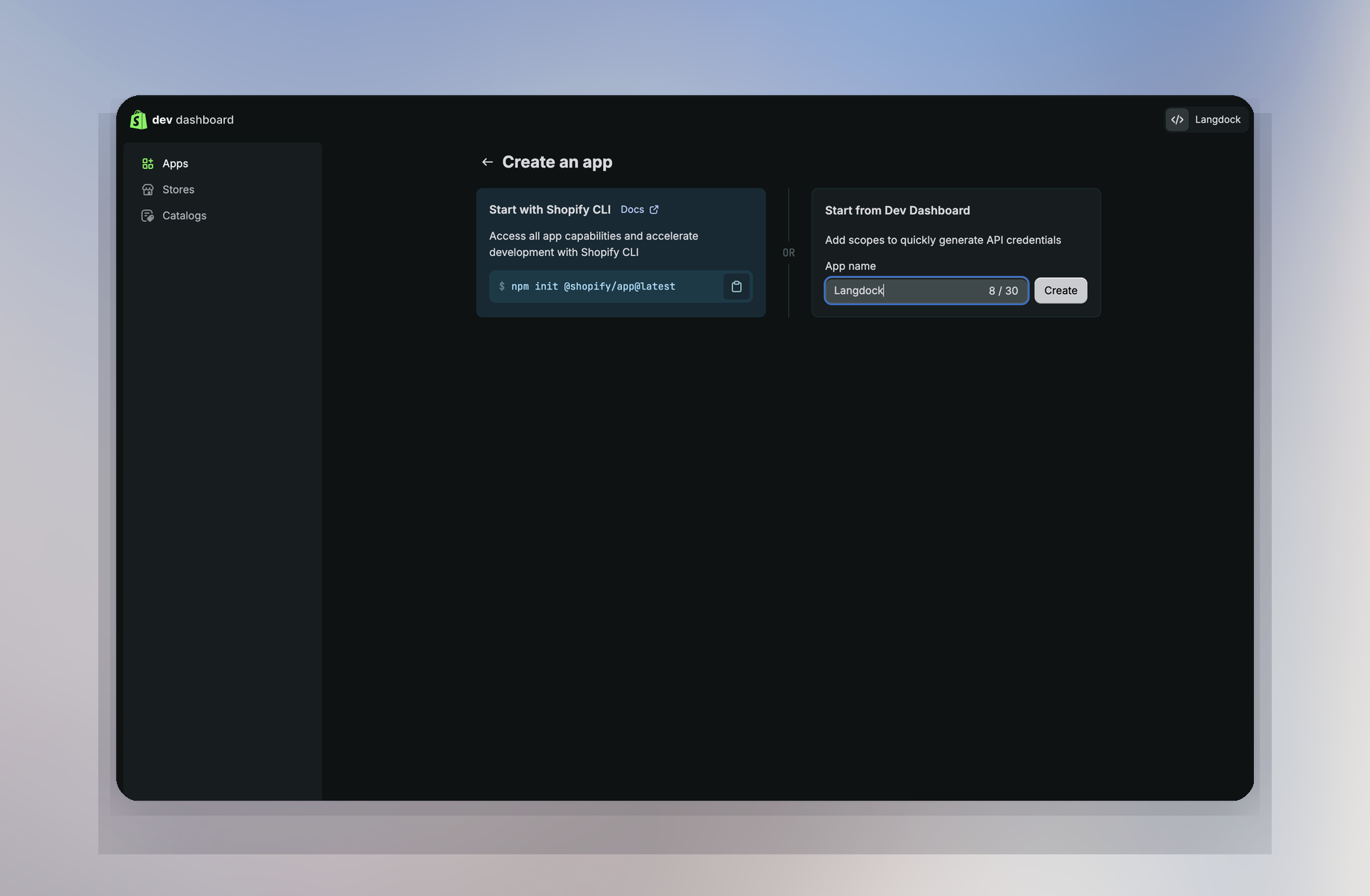Click the code brackets icon near Langdock

click(x=1177, y=120)
